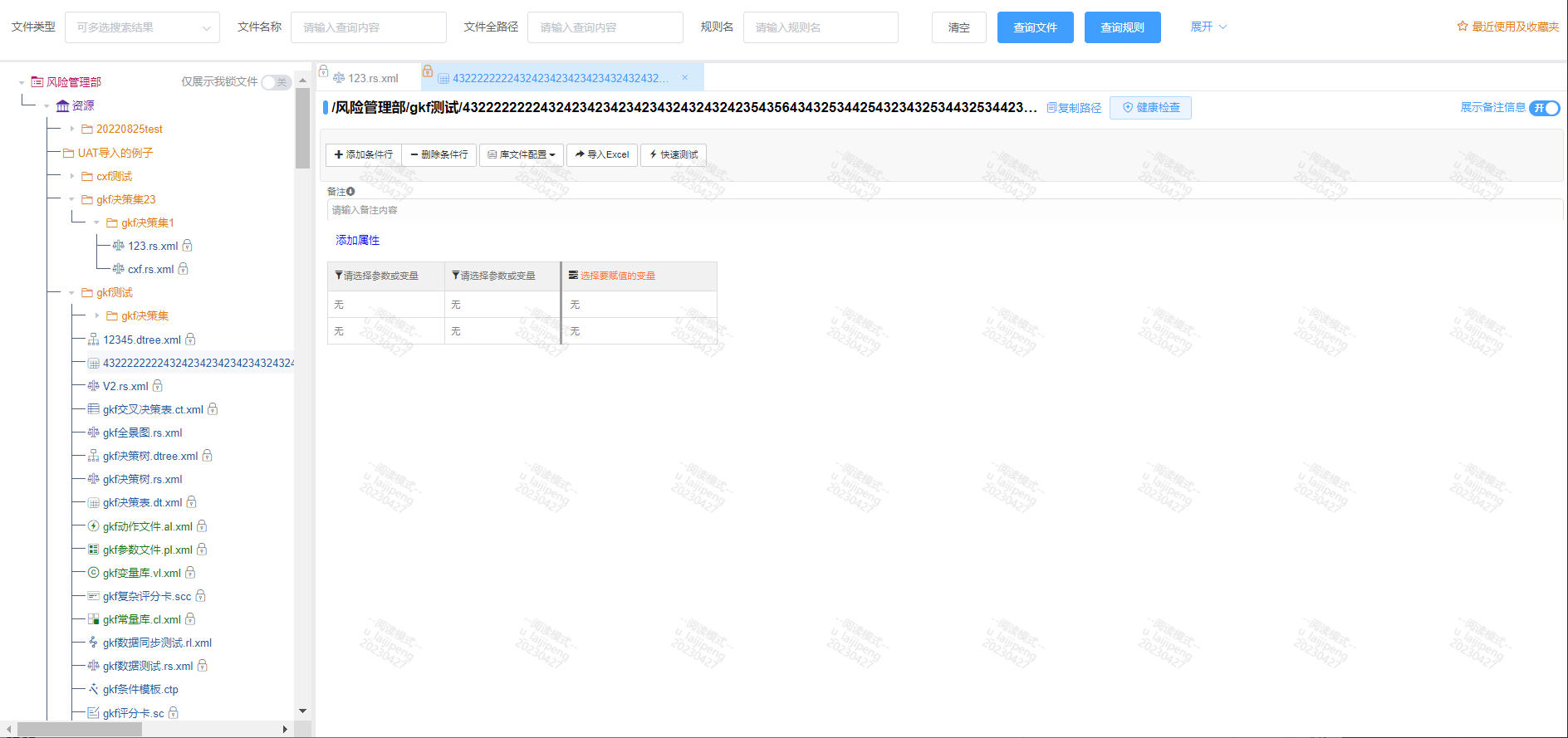The width and height of the screenshot is (1568, 738).
Task: Click the tree panel vertical scrollbar
Action: click(x=302, y=129)
